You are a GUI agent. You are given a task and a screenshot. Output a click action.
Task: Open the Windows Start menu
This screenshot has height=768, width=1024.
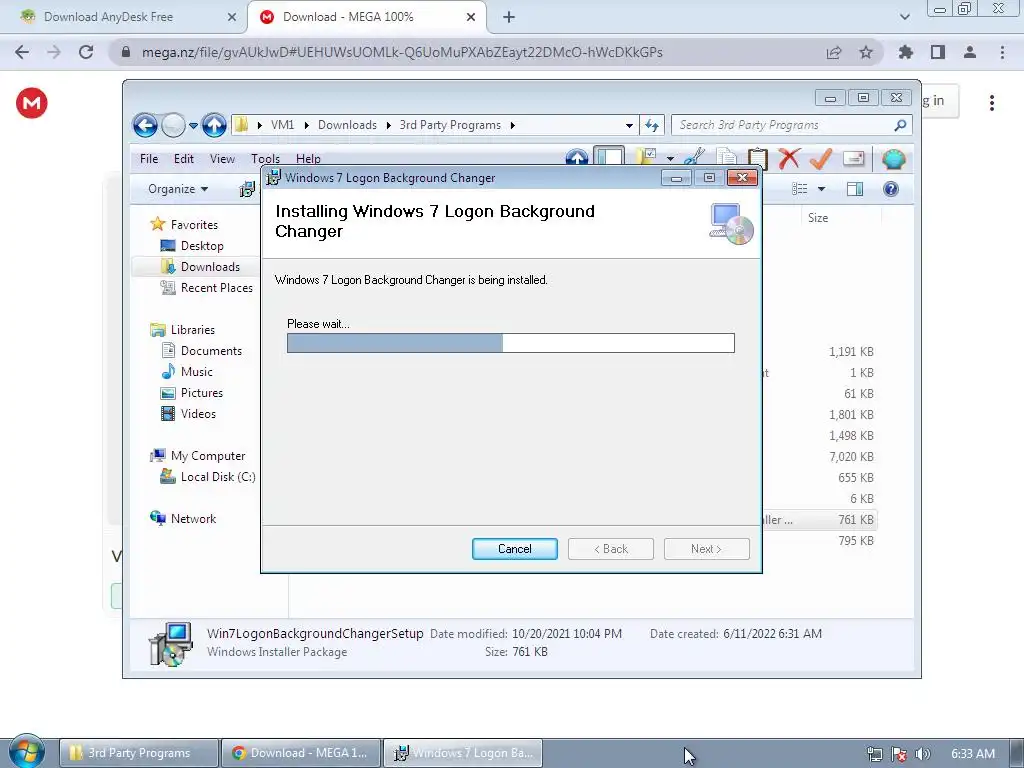(26, 752)
